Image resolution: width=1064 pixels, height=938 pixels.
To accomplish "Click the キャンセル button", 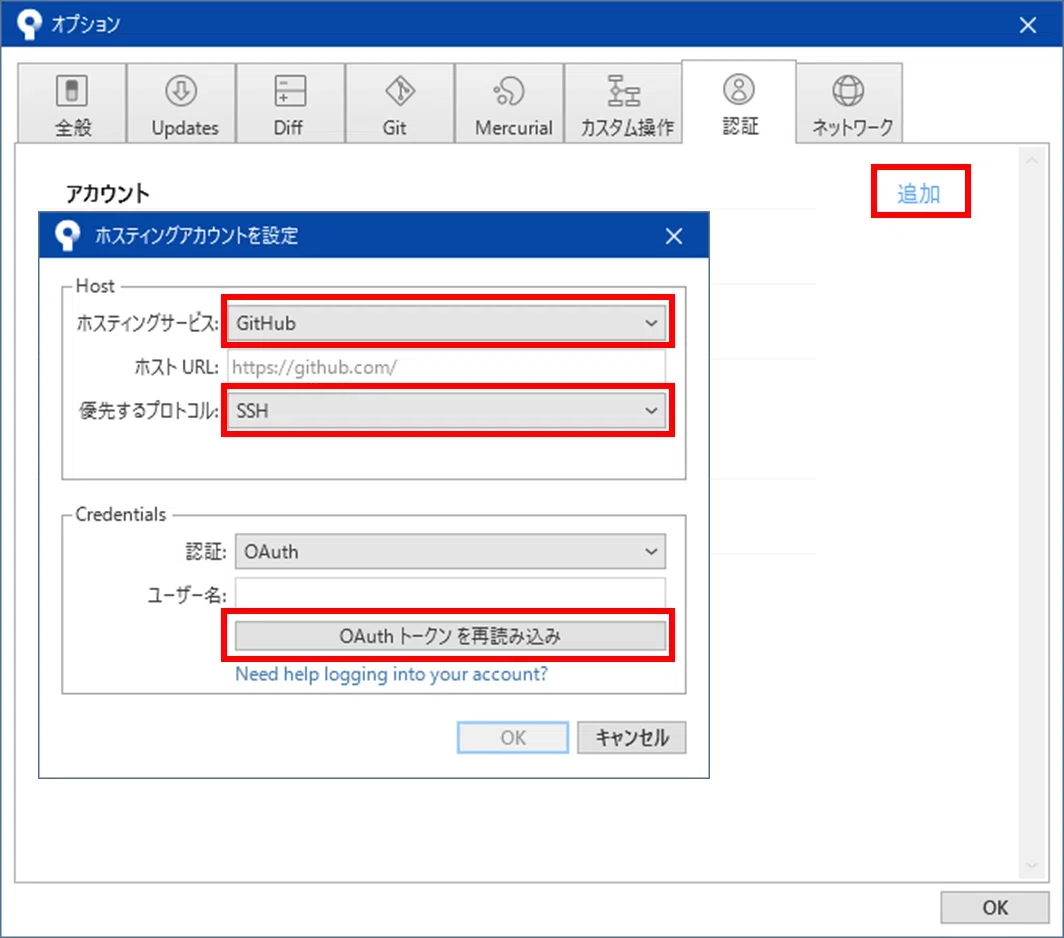I will [x=632, y=737].
